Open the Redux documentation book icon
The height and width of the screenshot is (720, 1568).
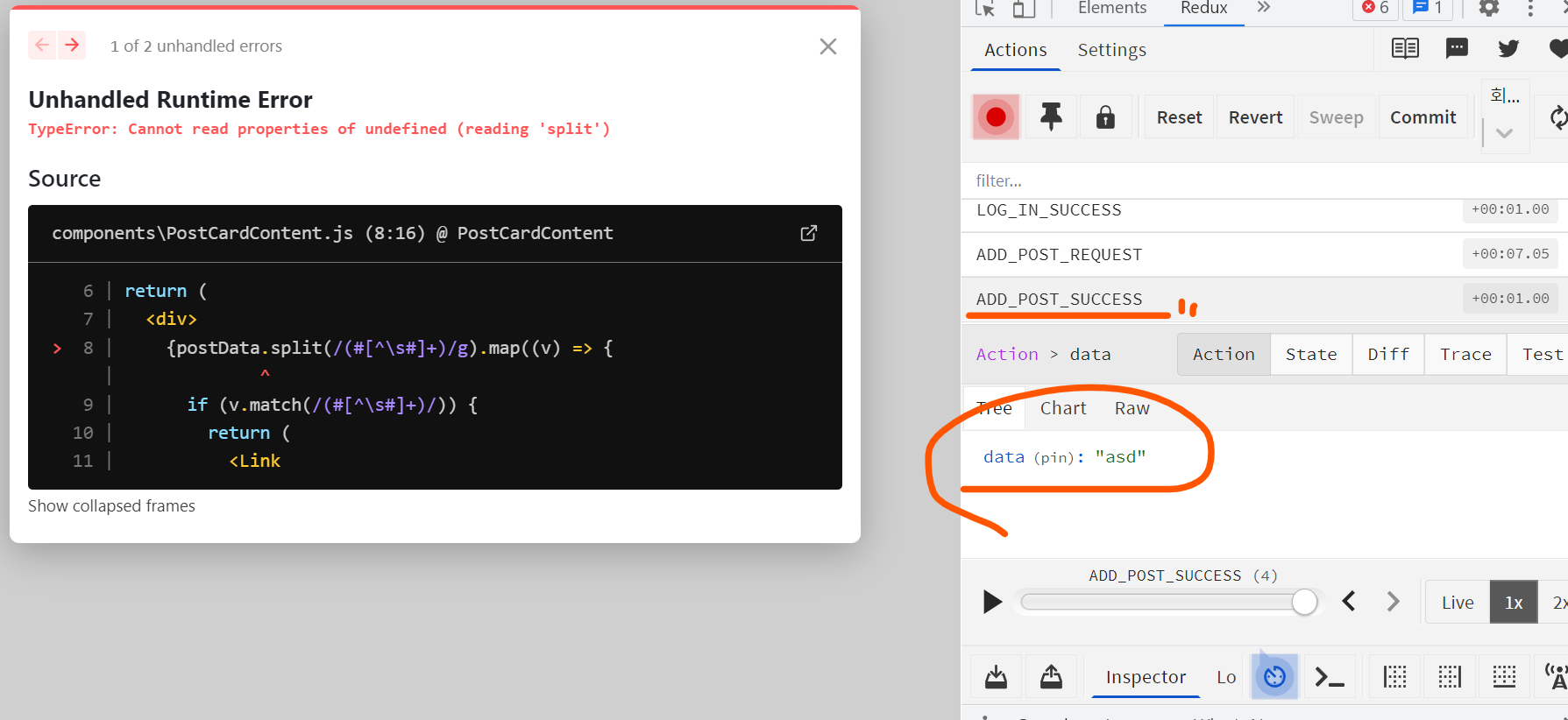click(x=1405, y=48)
